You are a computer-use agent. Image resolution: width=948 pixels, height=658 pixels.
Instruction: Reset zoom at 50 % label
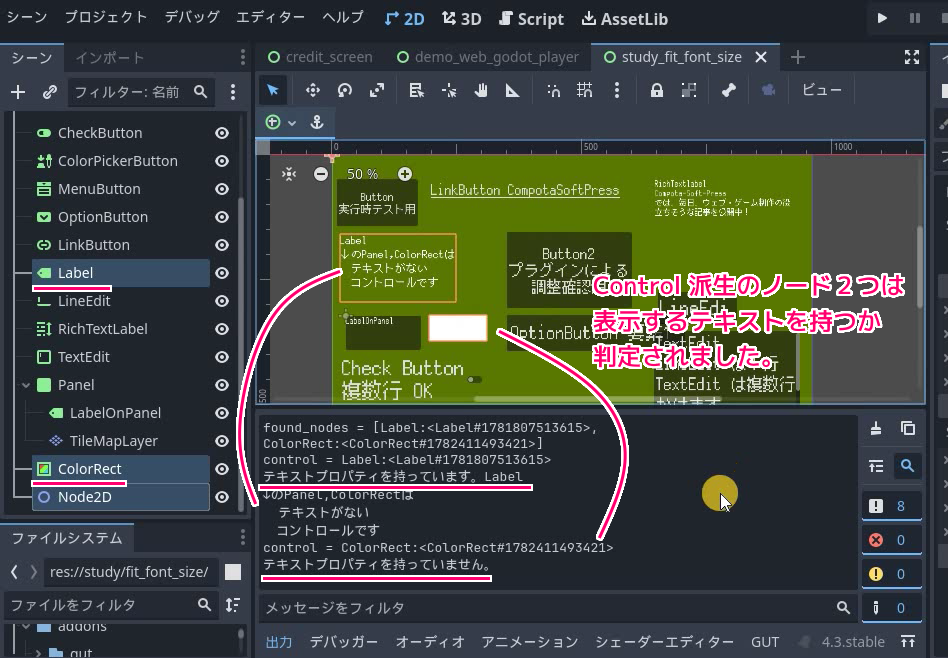point(362,174)
